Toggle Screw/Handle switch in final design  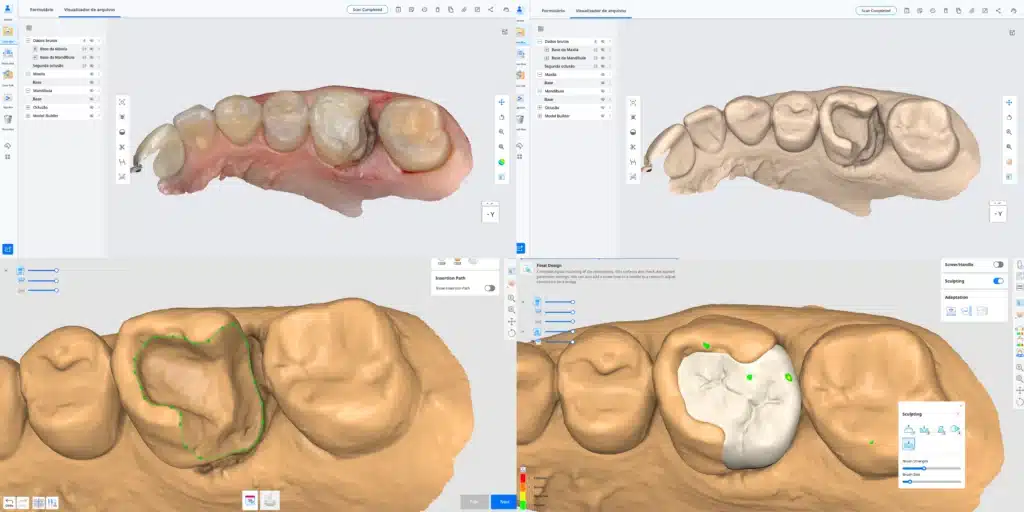pyautogui.click(x=999, y=264)
